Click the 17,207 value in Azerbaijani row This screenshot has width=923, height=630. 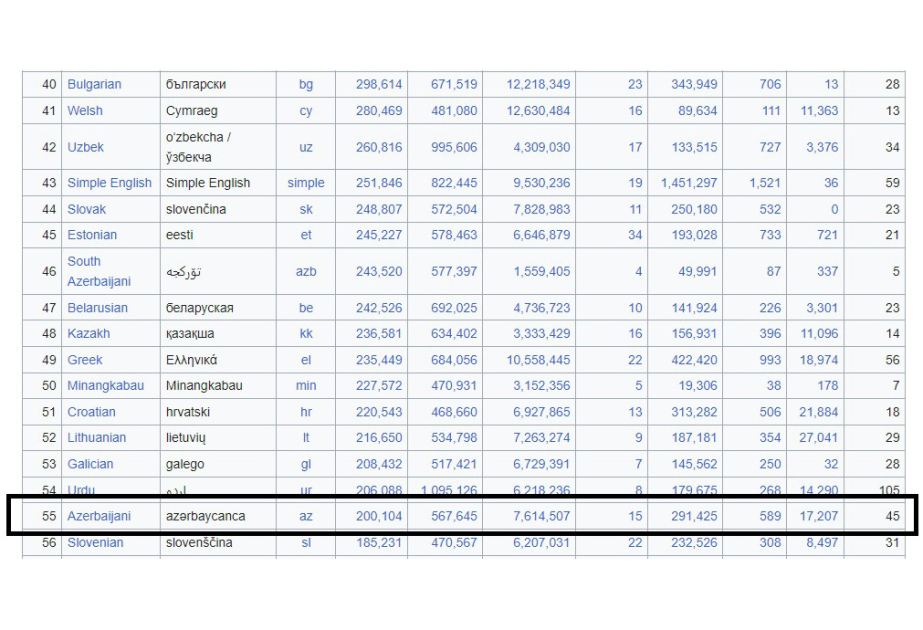(x=819, y=516)
